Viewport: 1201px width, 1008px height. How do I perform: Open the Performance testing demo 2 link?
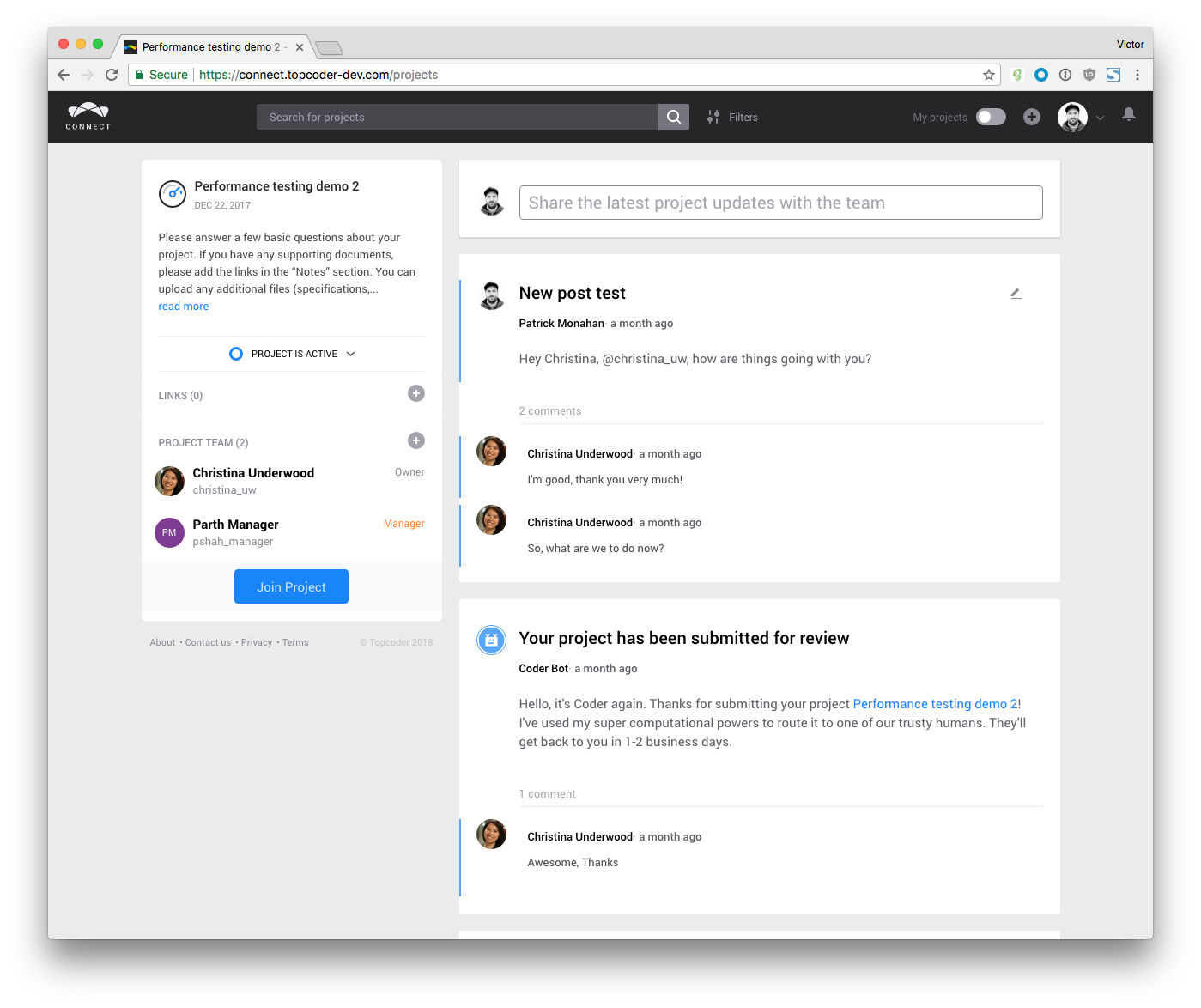point(936,704)
